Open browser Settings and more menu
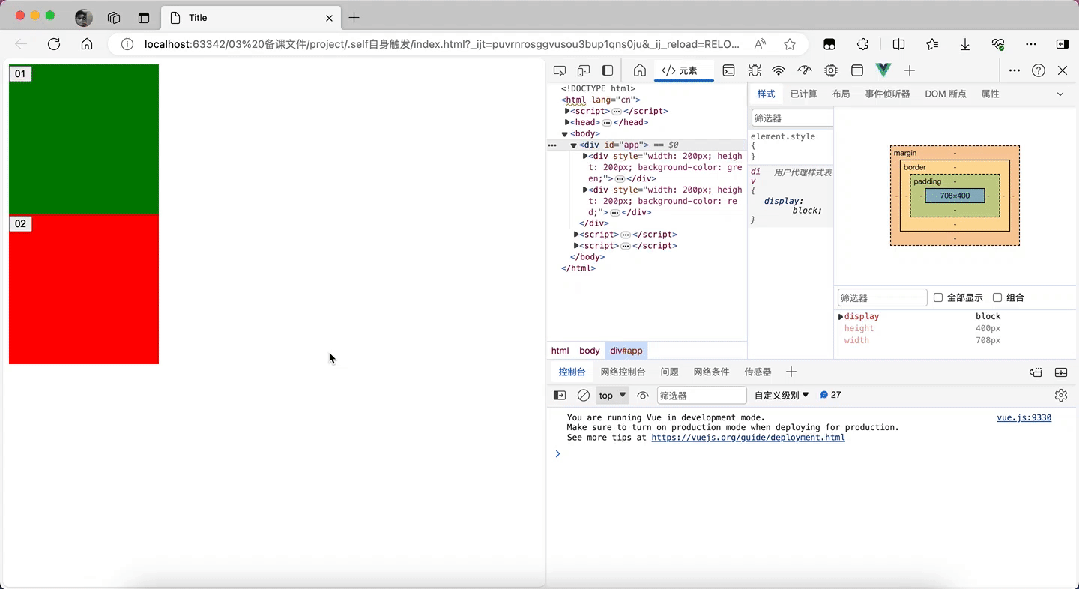Screen dimensions: 1079x589 (1031, 44)
